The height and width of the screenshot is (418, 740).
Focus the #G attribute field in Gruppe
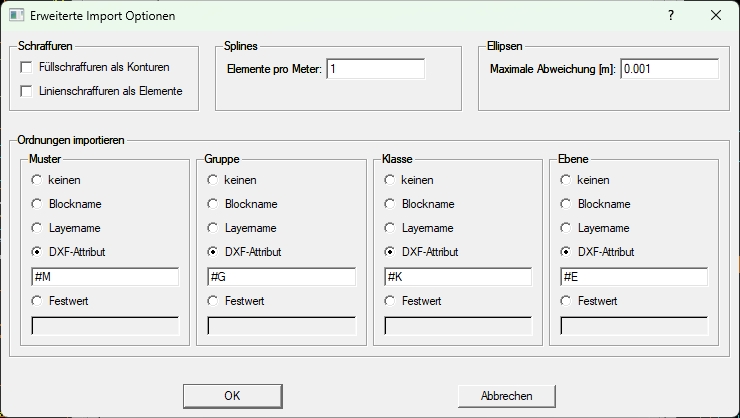tap(281, 277)
